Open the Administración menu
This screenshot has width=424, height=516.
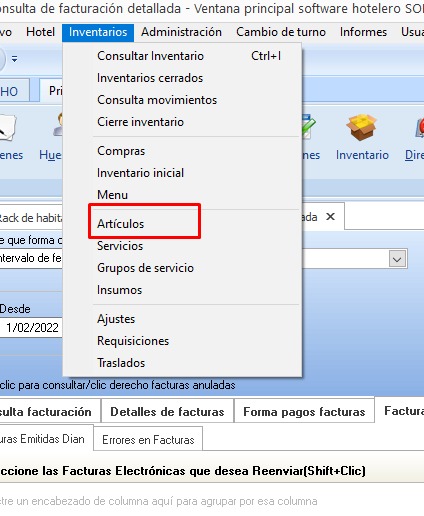coord(181,32)
